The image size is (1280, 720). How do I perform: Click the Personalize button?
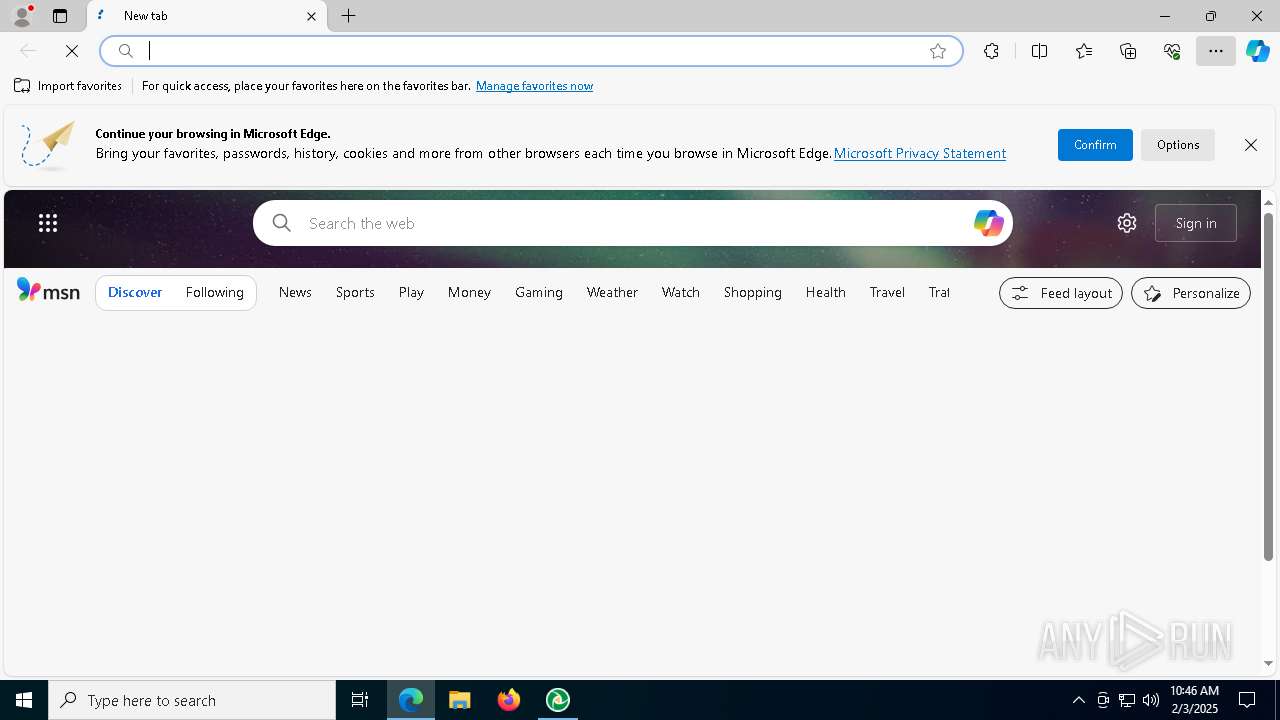1191,293
